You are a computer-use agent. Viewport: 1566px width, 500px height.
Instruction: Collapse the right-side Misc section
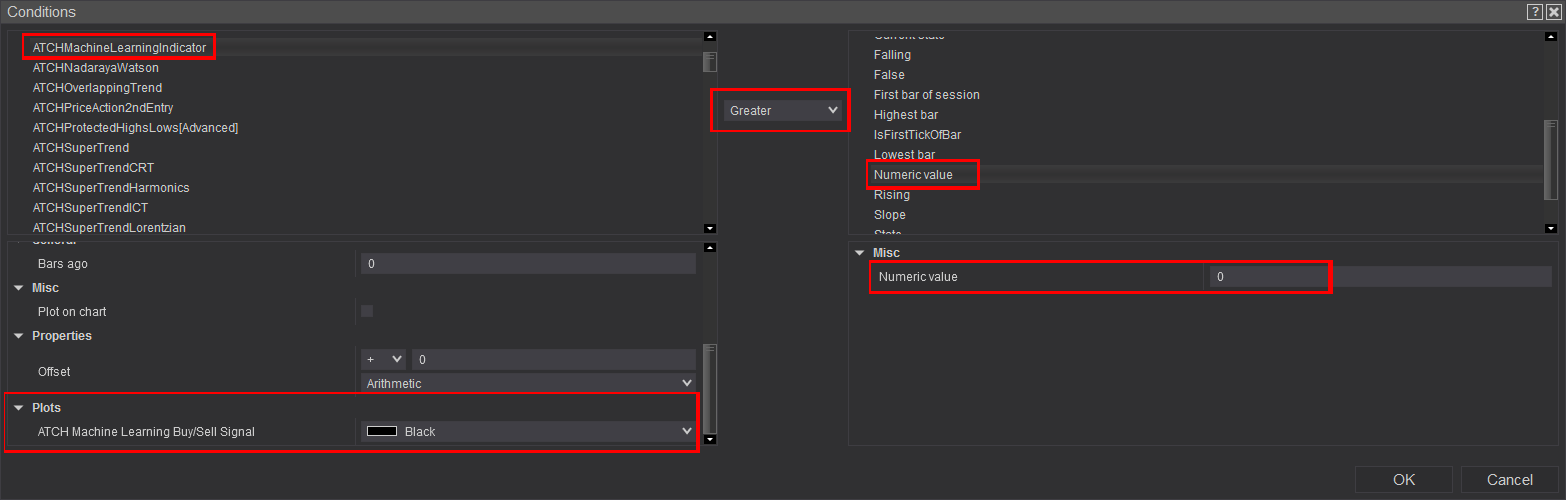(x=860, y=253)
